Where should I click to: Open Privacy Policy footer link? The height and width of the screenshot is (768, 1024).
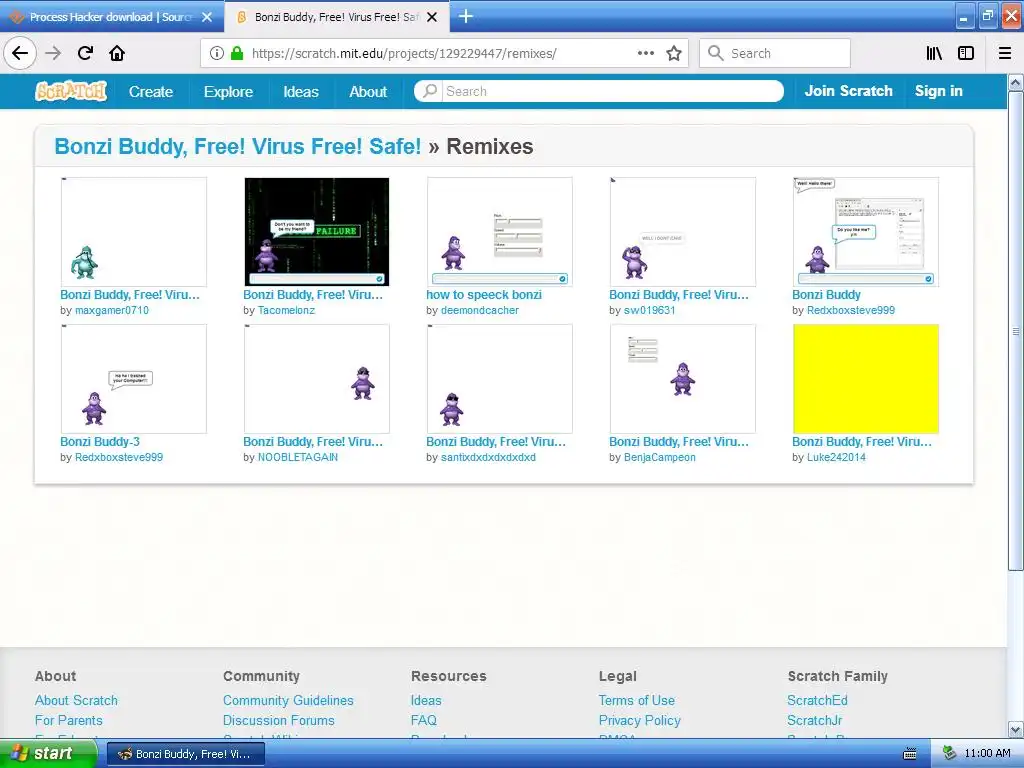coord(640,720)
